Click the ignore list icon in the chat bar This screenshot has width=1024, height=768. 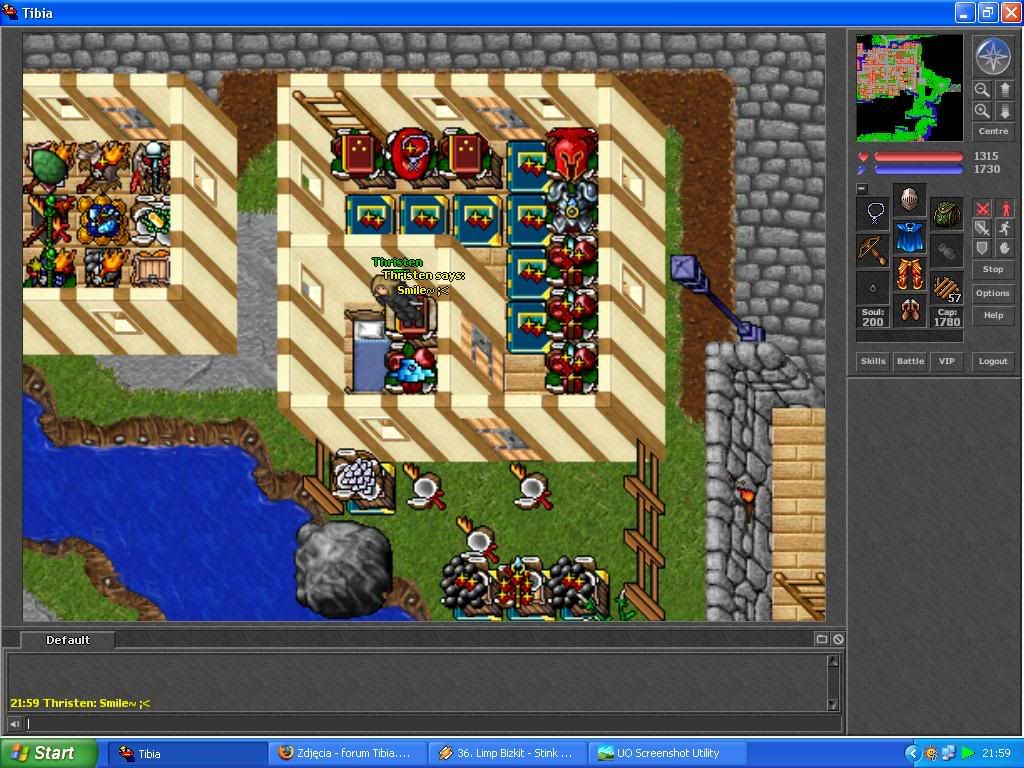point(838,639)
